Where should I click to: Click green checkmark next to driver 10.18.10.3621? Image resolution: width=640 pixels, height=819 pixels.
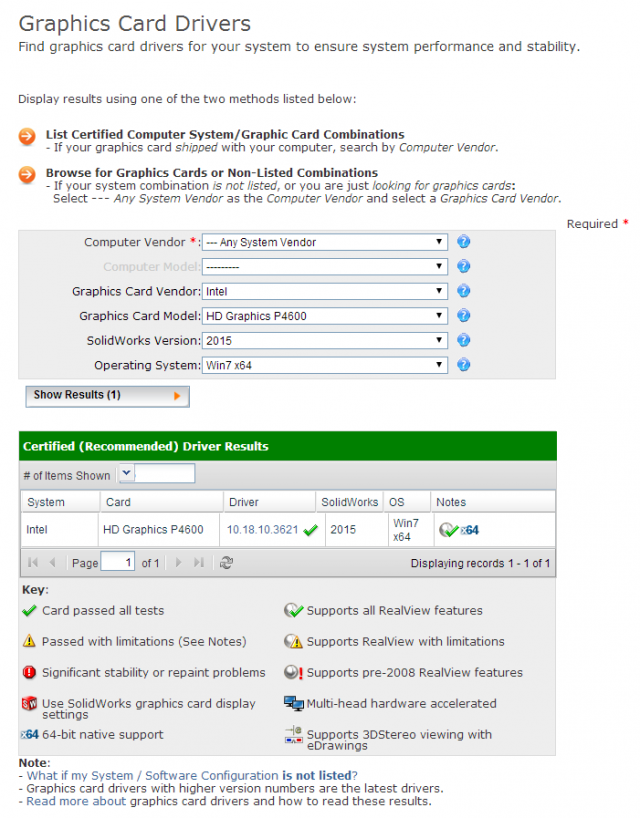(x=310, y=530)
